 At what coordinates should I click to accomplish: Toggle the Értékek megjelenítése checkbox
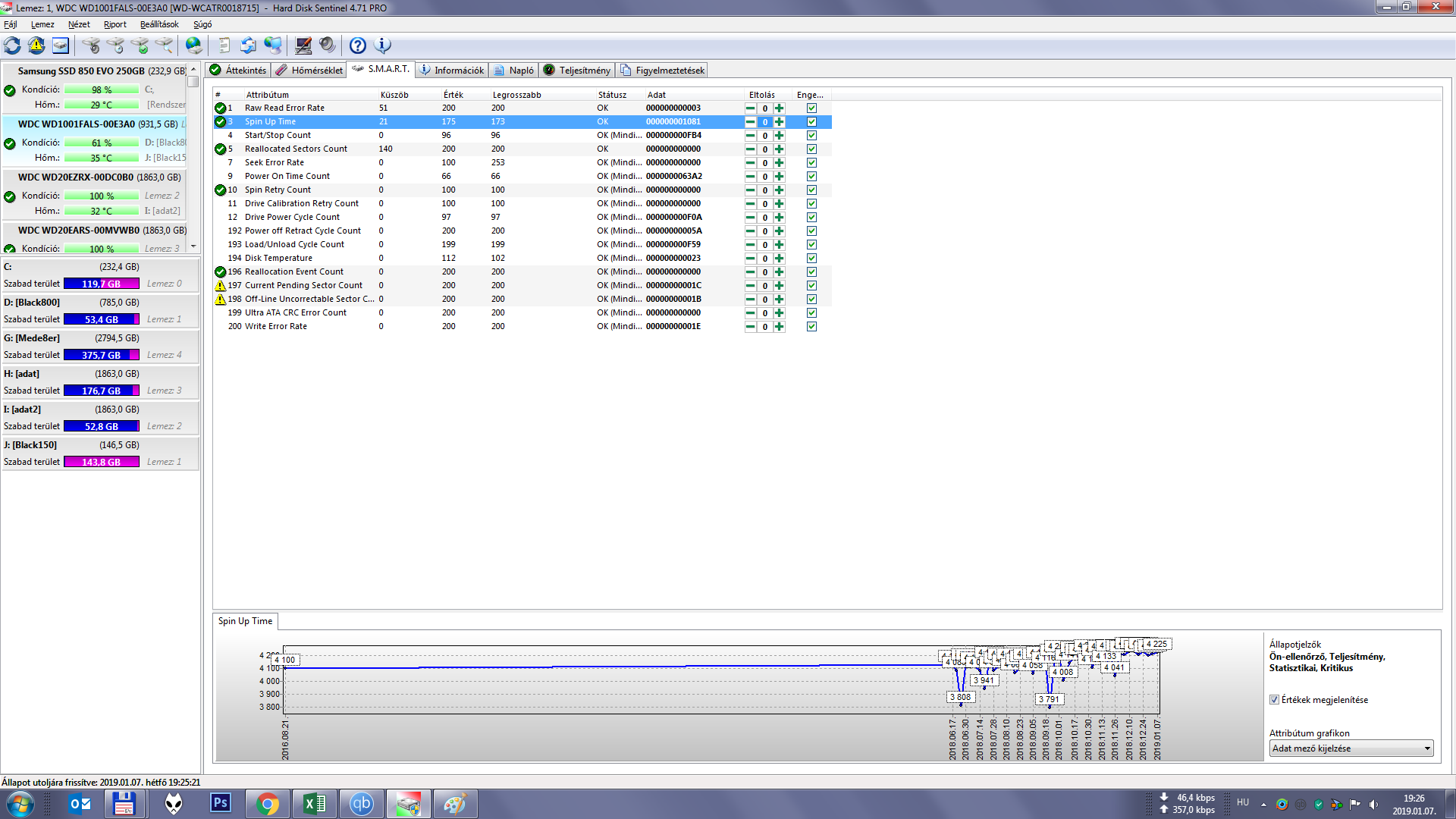(1275, 700)
